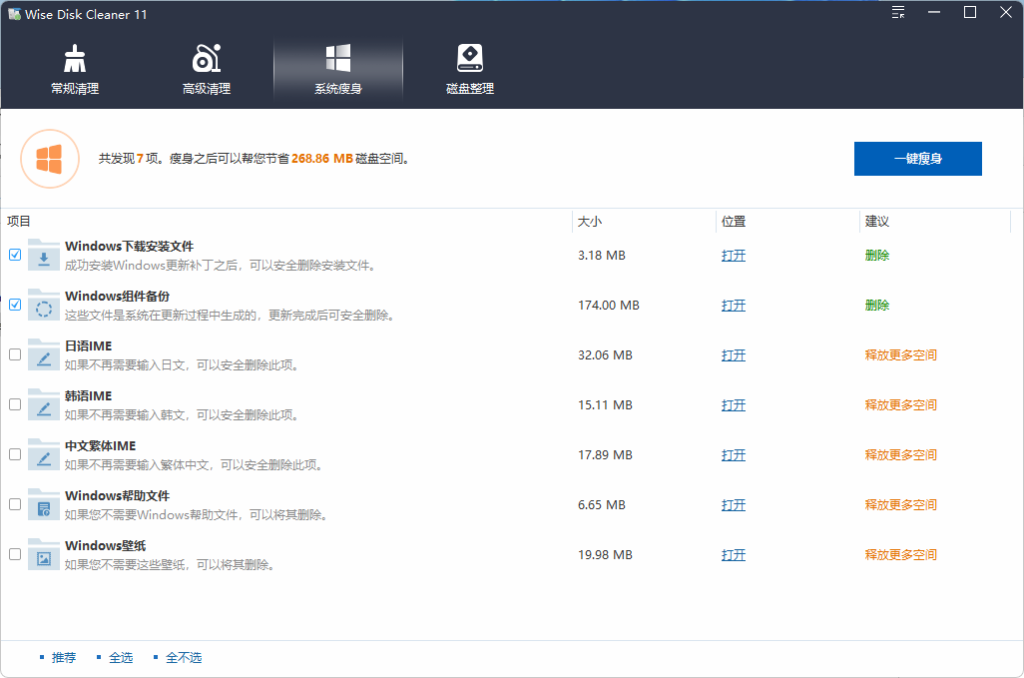The width and height of the screenshot is (1024, 678).
Task: Click 释放更多空间 for 韩语IME
Action: (x=901, y=405)
